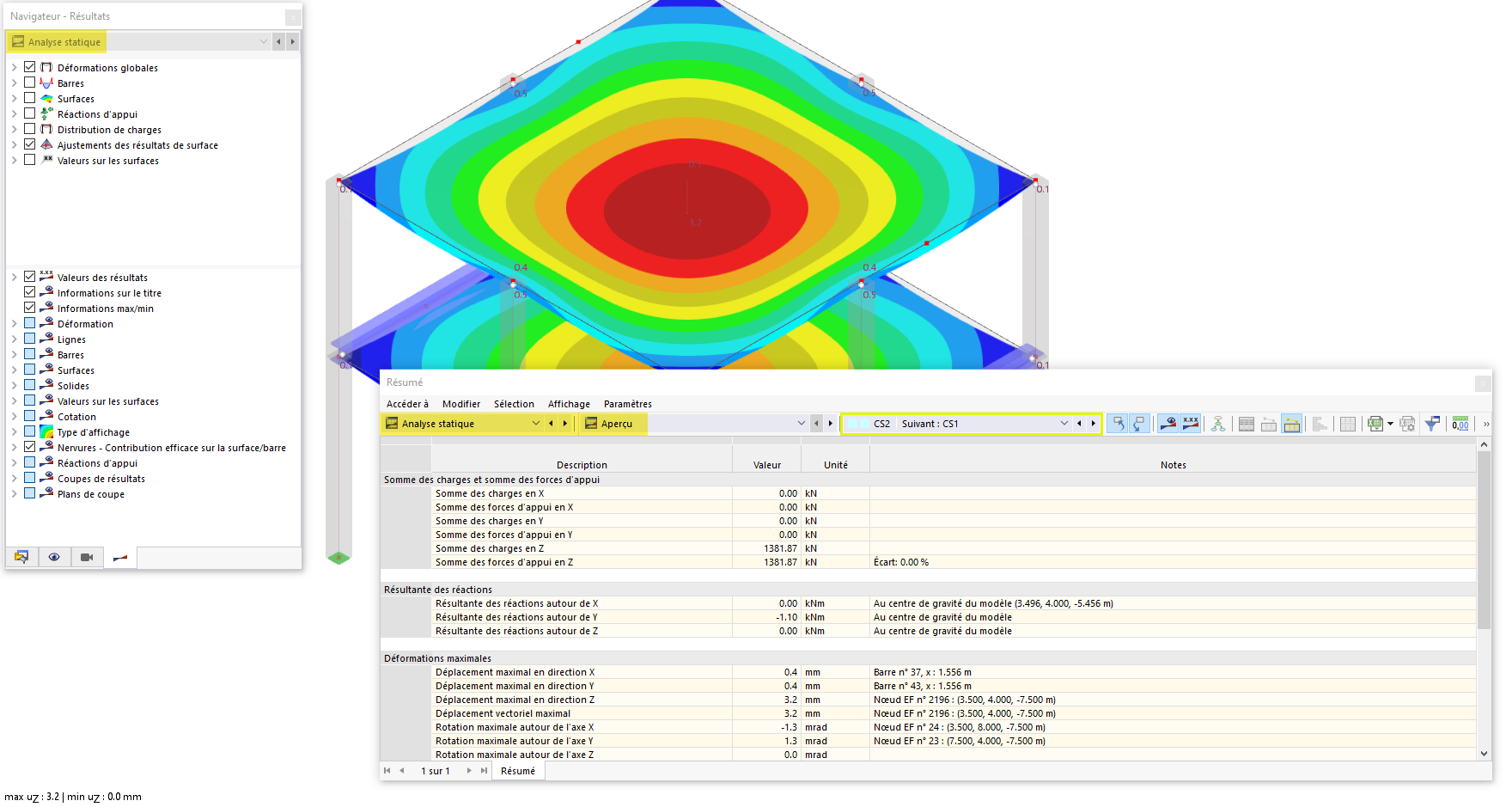Click the Aperçu button

[612, 423]
